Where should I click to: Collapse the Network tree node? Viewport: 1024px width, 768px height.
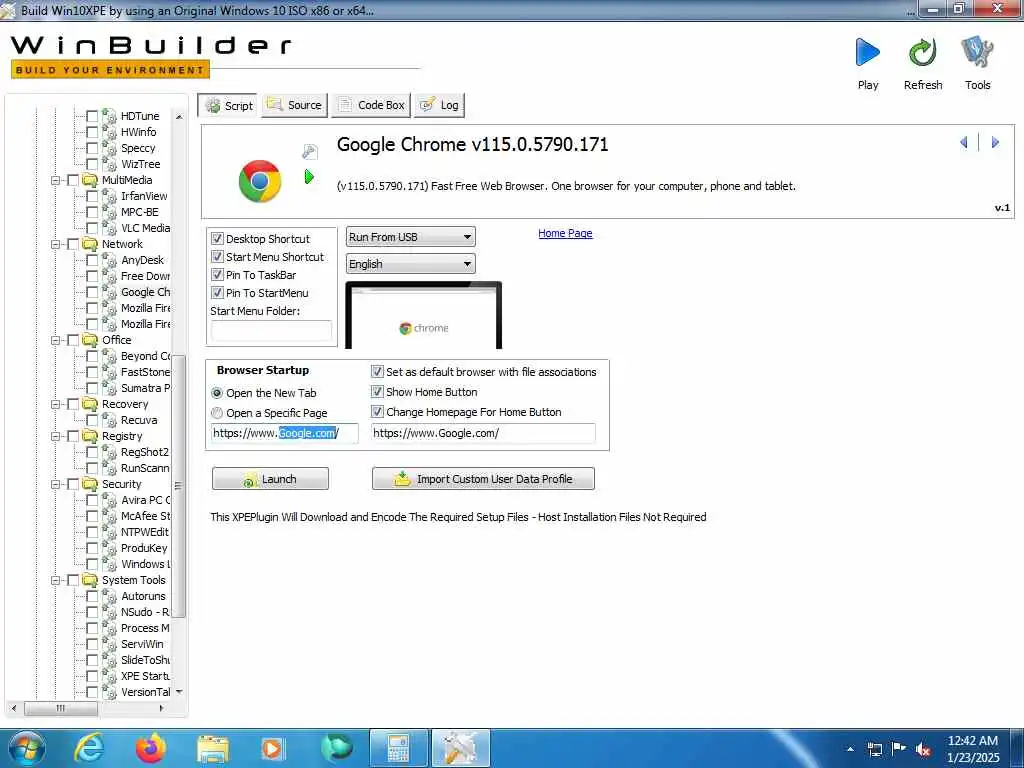pos(56,244)
